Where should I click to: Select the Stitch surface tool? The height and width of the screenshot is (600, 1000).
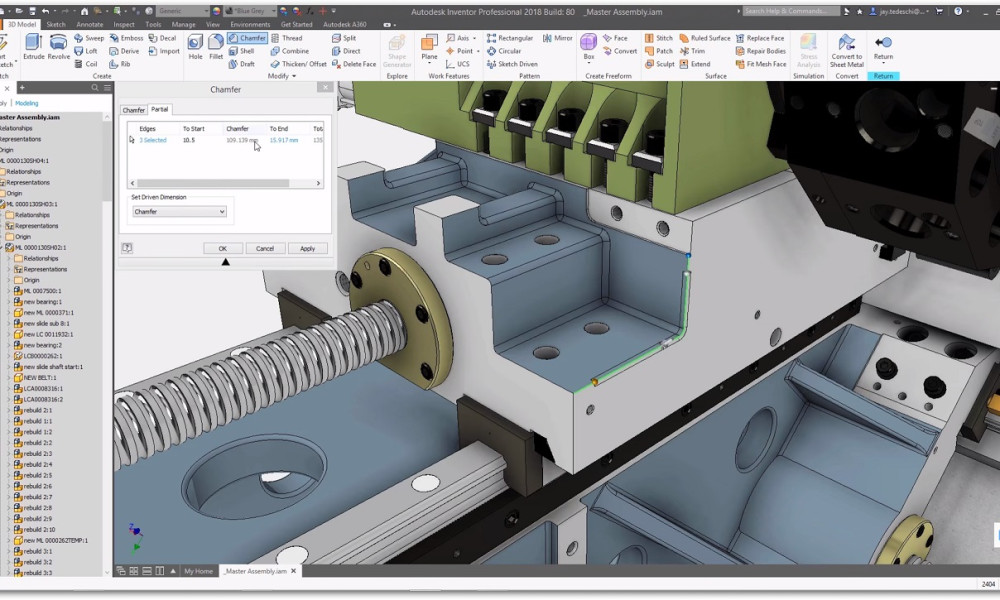click(659, 38)
